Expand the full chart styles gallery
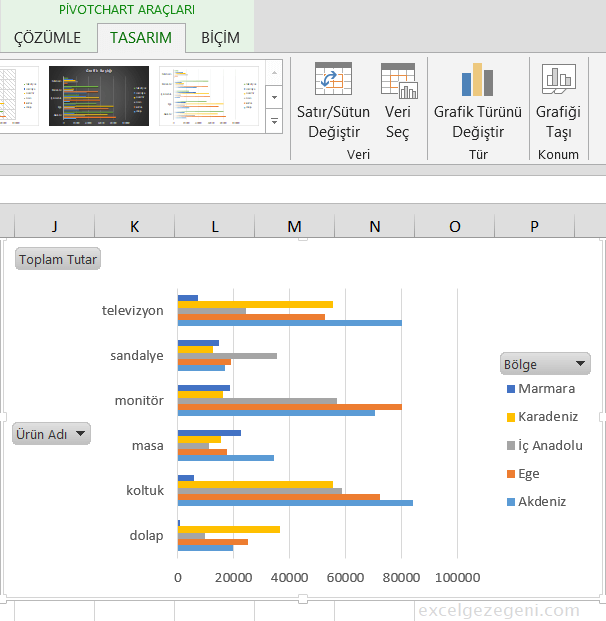This screenshot has height=621, width=606. [x=274, y=121]
